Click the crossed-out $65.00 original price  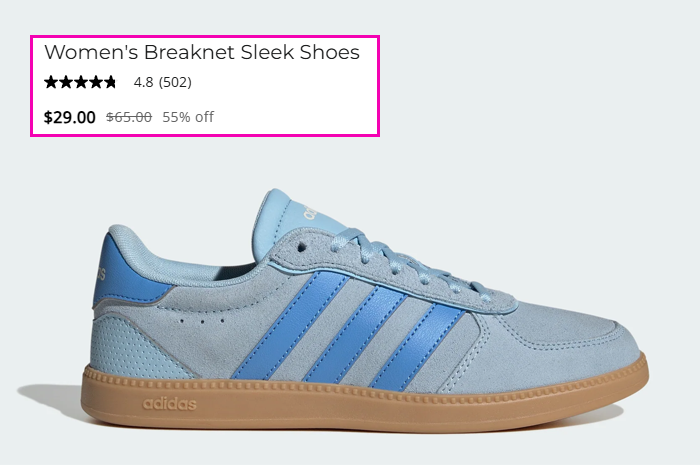pos(129,117)
